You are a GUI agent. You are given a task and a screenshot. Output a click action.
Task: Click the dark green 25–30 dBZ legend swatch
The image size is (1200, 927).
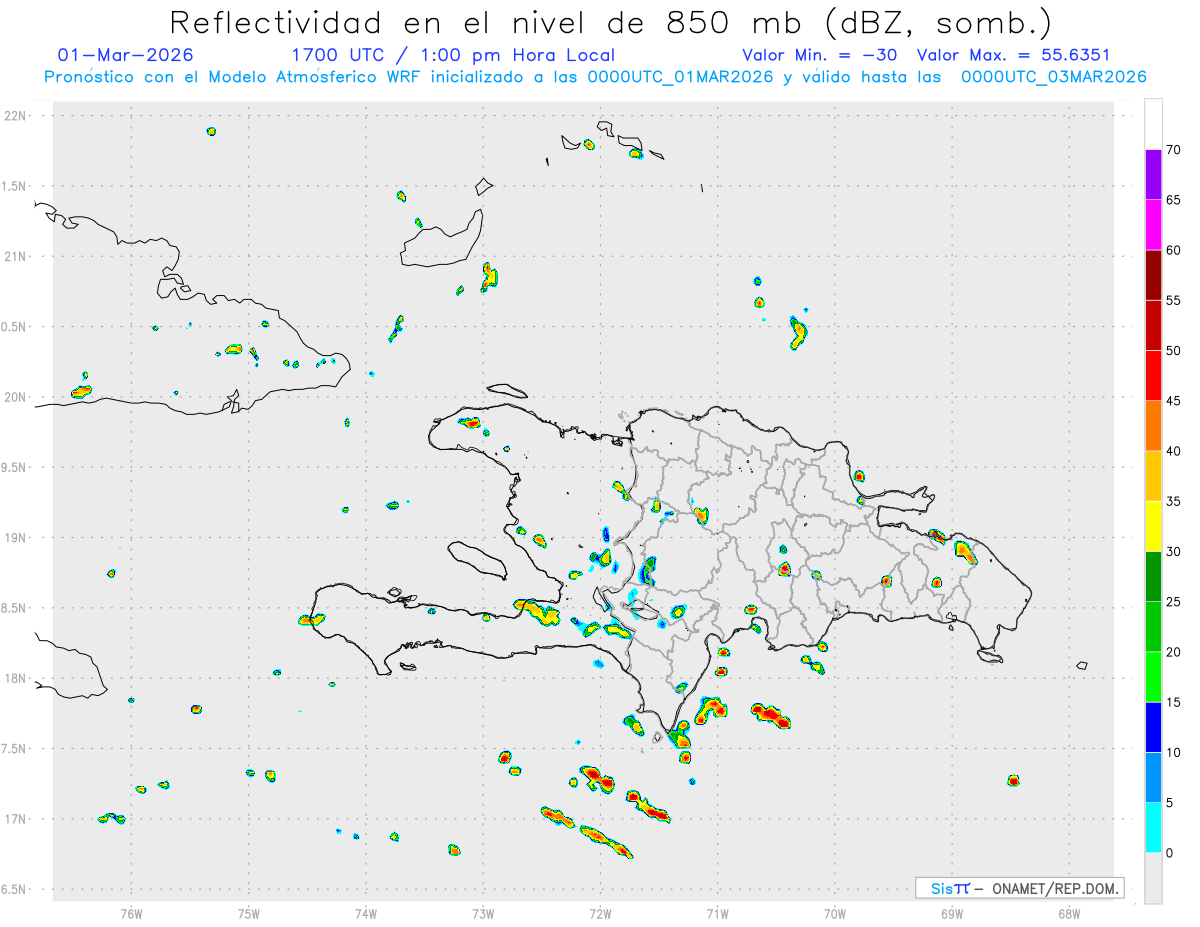point(1153,577)
